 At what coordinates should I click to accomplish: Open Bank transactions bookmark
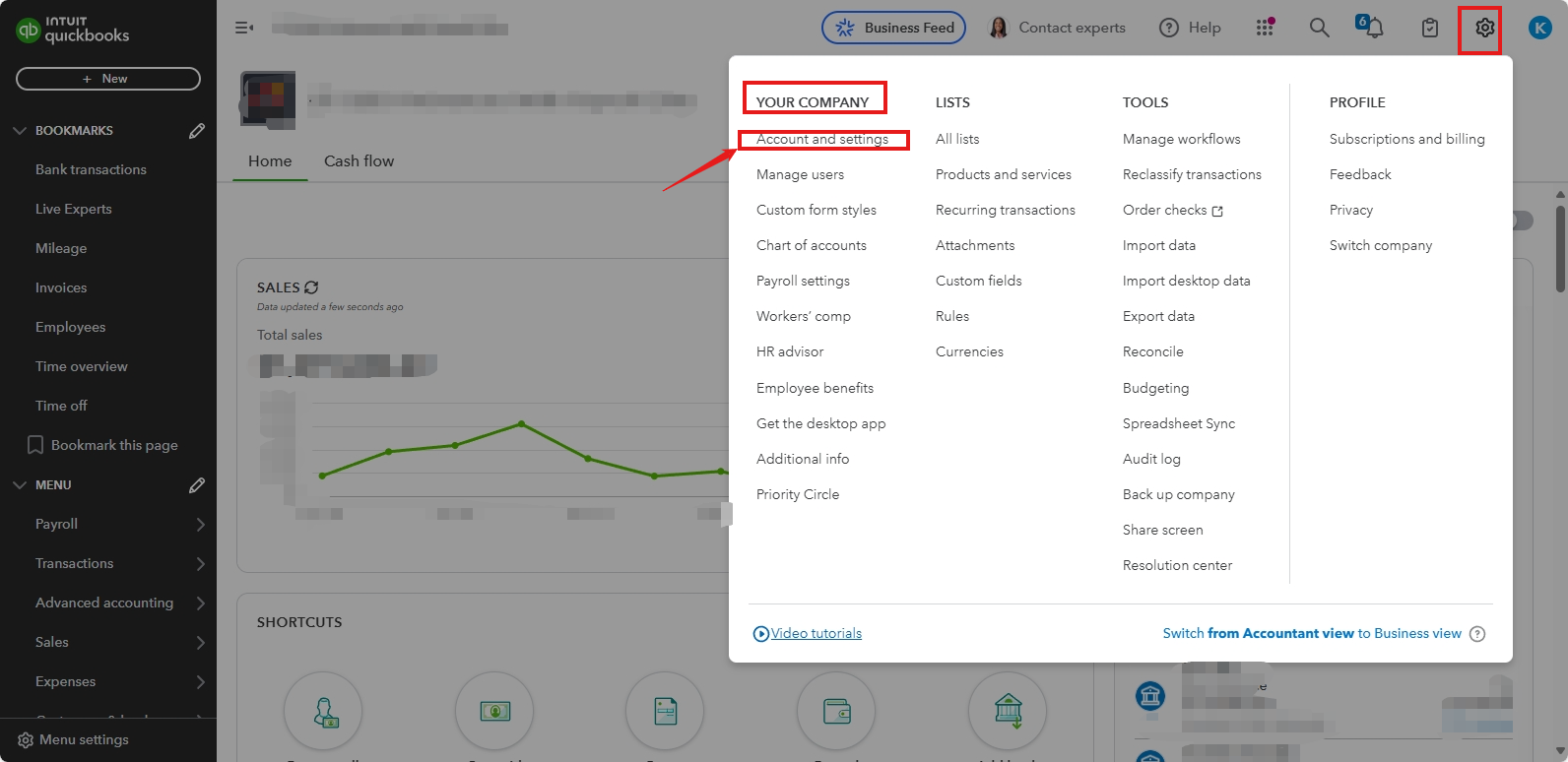pos(91,170)
